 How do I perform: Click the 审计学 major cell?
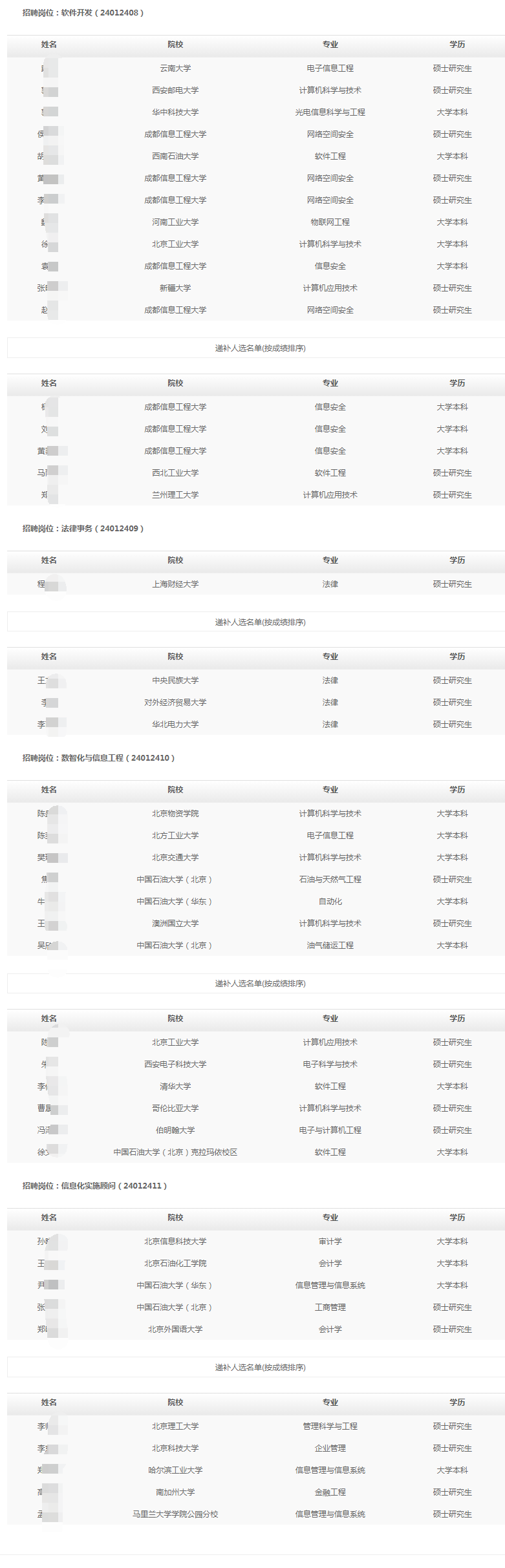(x=330, y=1242)
